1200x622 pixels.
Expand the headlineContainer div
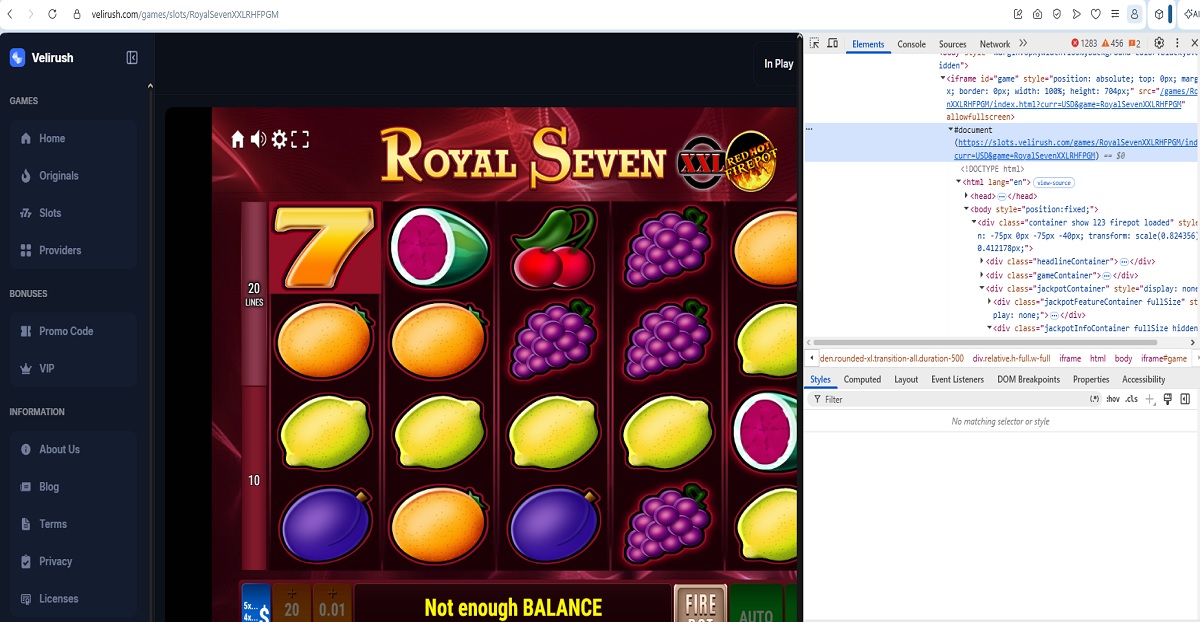982,261
